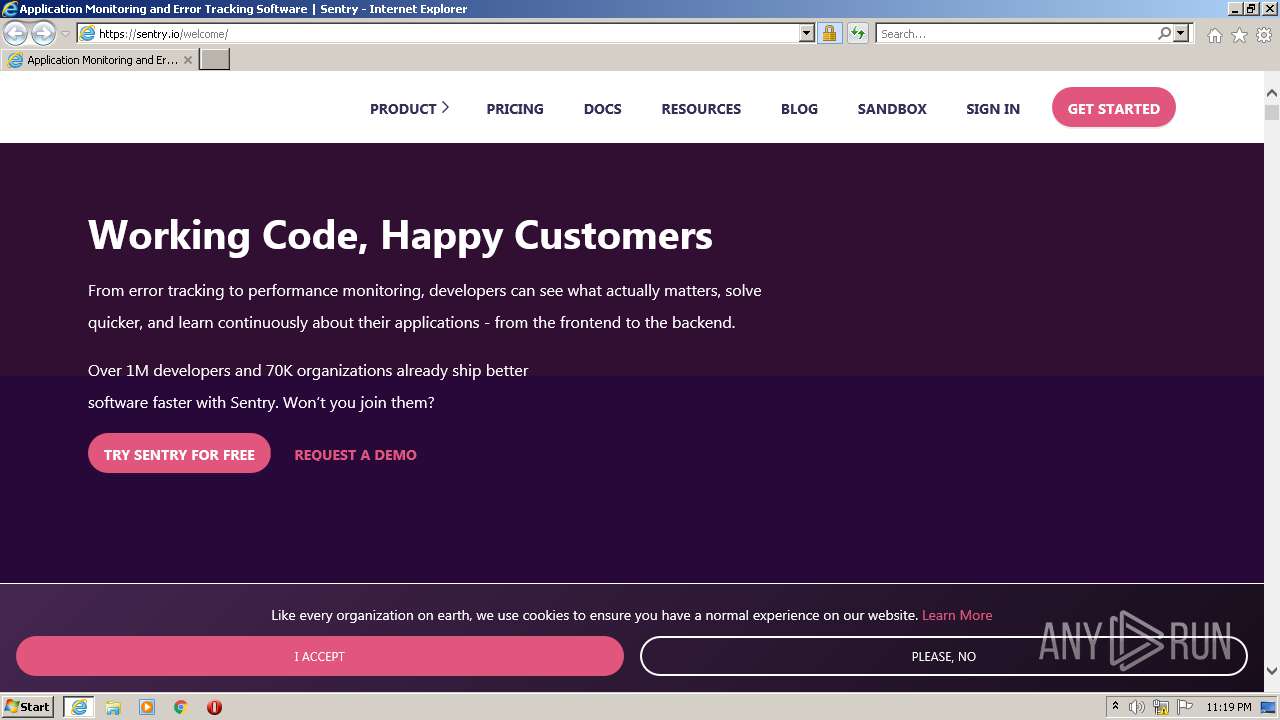1280x720 pixels.
Task: Click SIGN IN in navigation
Action: tap(993, 109)
